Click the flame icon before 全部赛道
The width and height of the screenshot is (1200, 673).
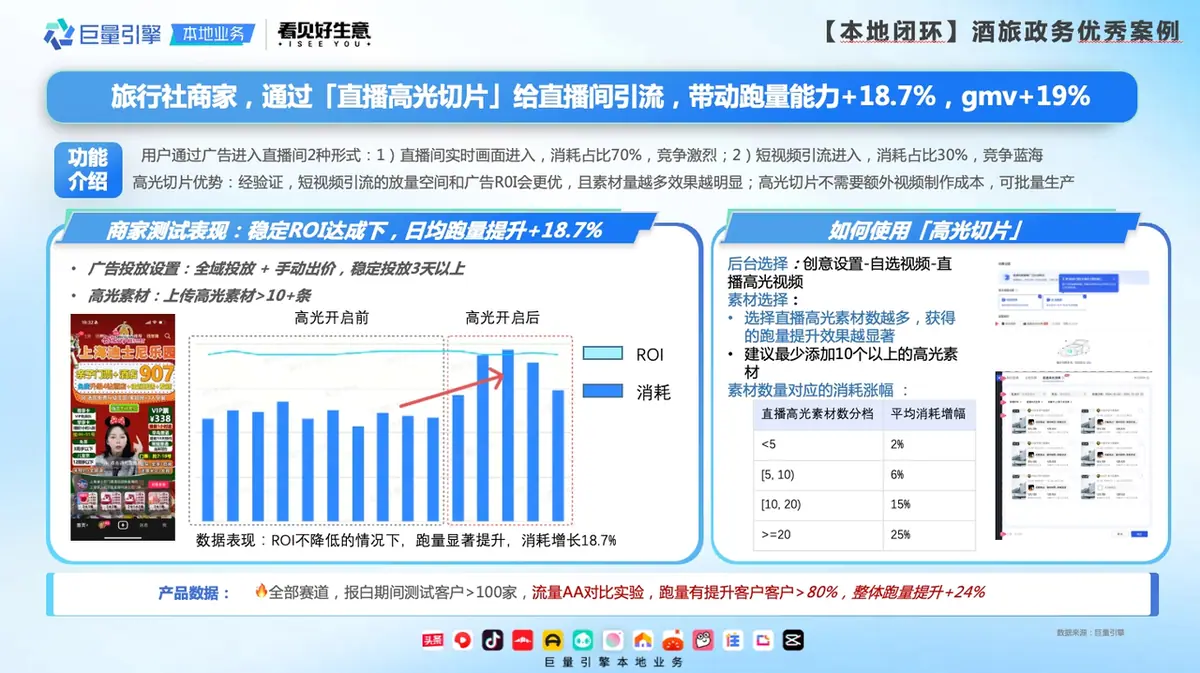point(261,591)
